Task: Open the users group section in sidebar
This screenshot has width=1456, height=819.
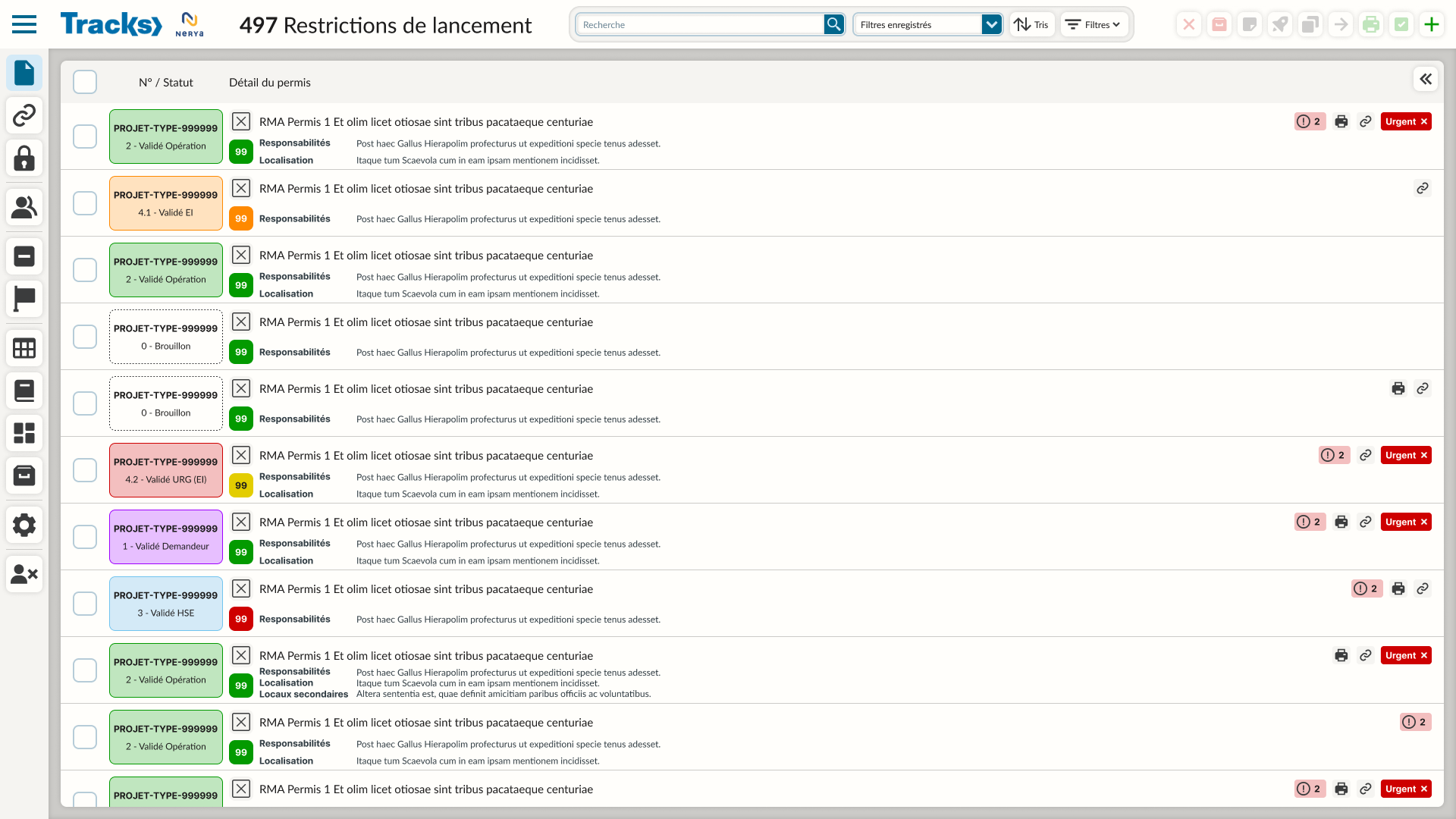Action: coord(24,207)
